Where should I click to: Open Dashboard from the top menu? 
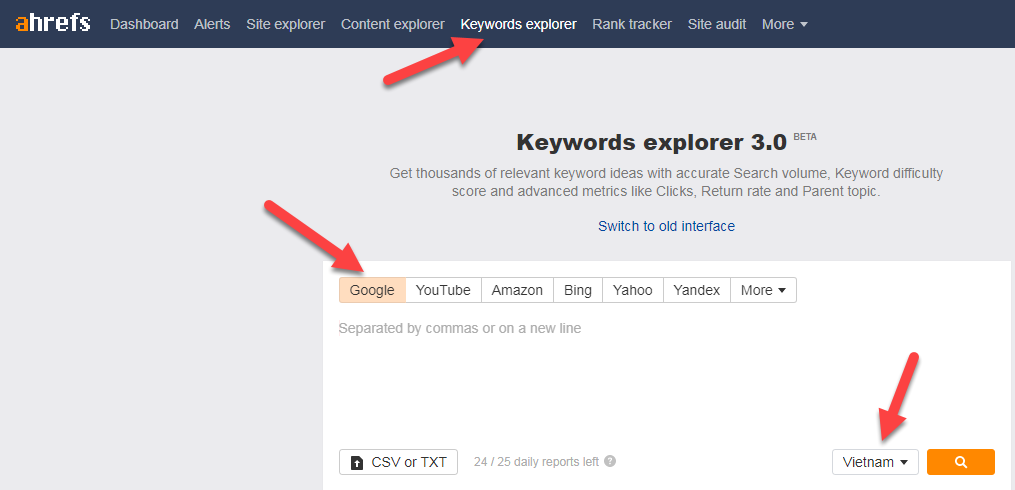[x=144, y=24]
